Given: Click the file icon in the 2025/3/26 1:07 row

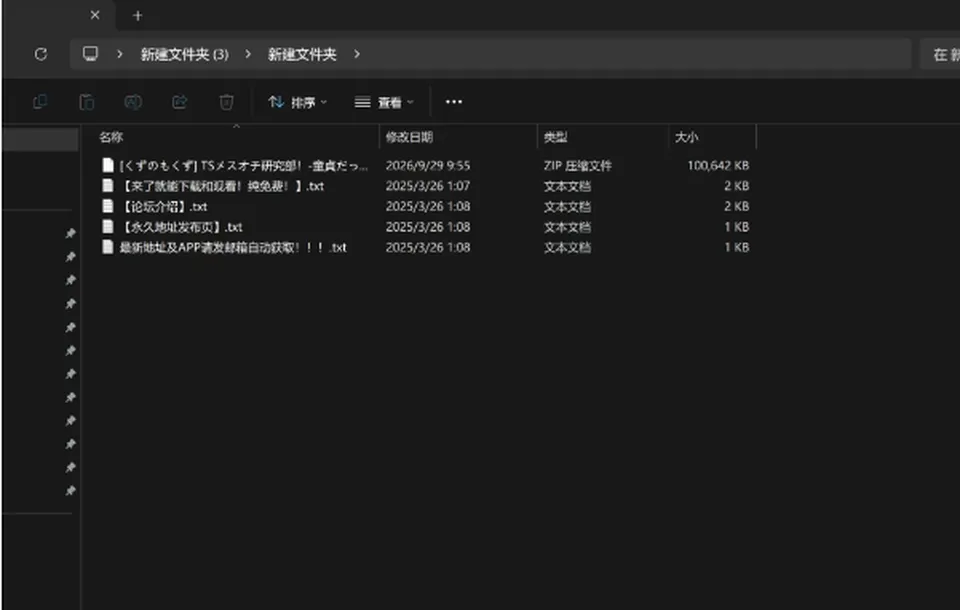Looking at the screenshot, I should 108,186.
